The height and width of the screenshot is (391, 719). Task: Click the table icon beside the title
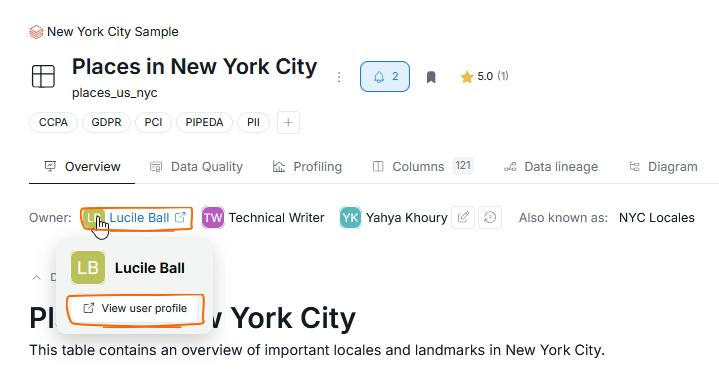[44, 76]
